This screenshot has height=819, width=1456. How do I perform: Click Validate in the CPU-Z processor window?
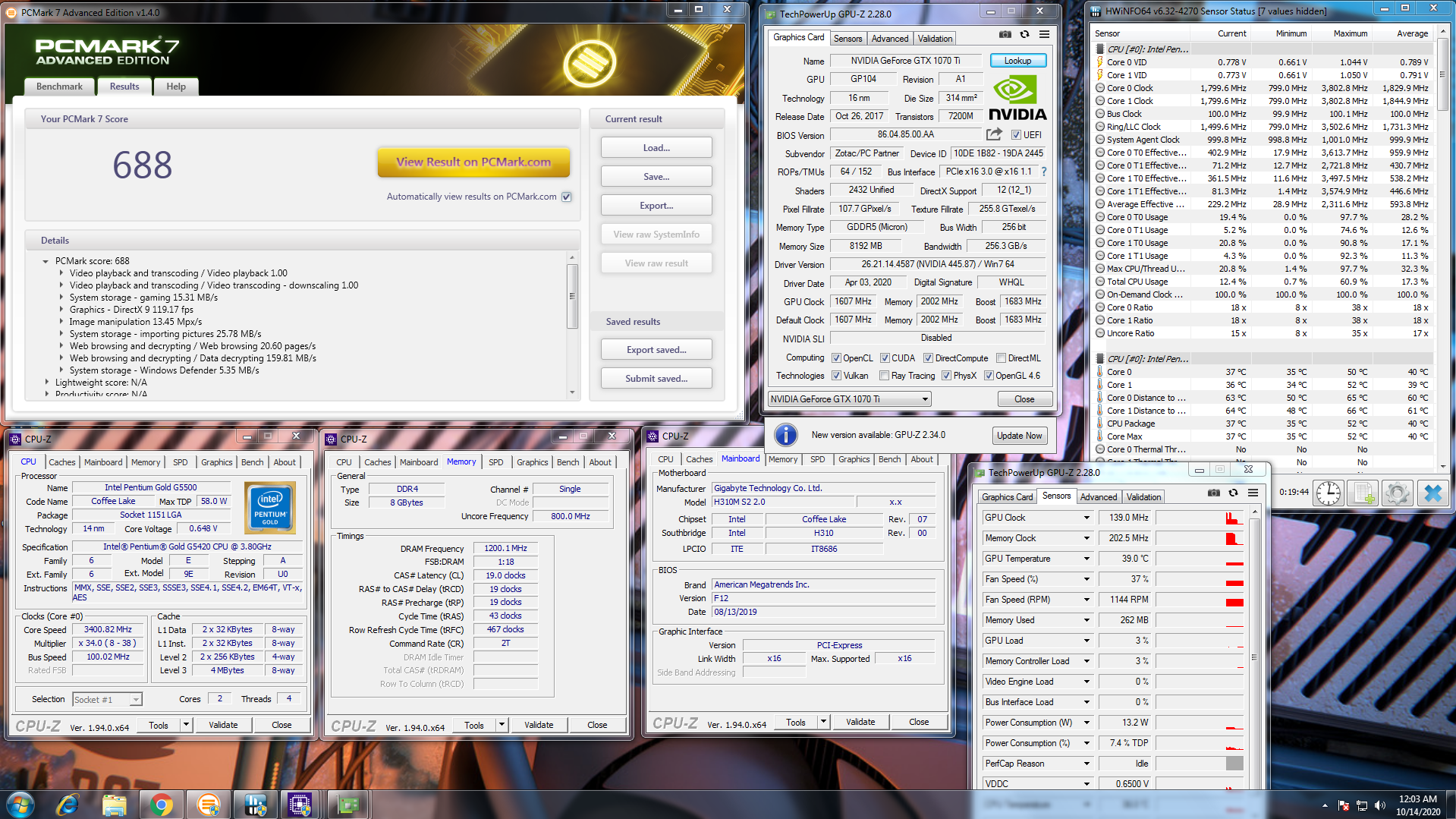click(223, 725)
